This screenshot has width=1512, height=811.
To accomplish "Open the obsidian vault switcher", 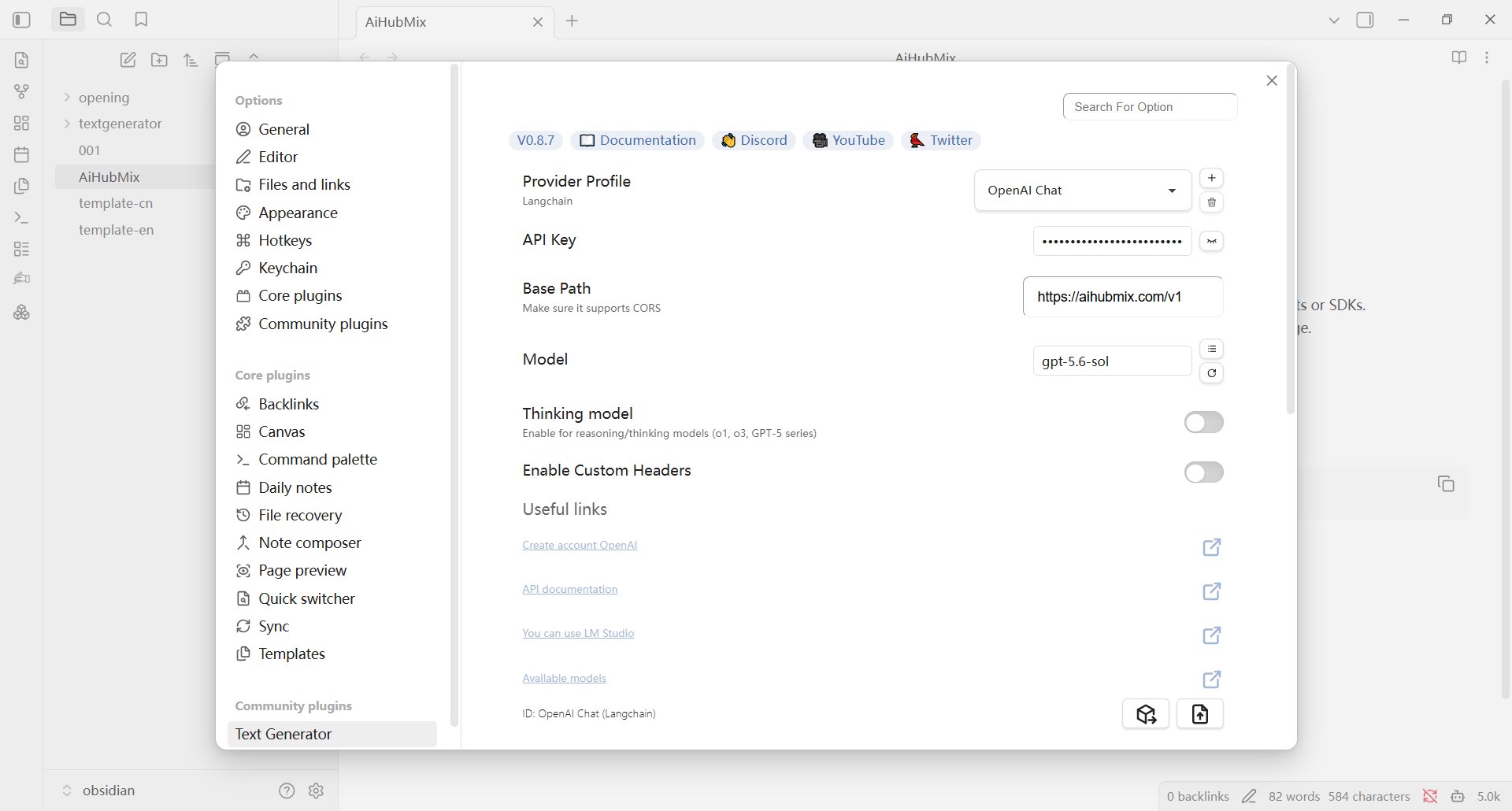I will [x=100, y=791].
